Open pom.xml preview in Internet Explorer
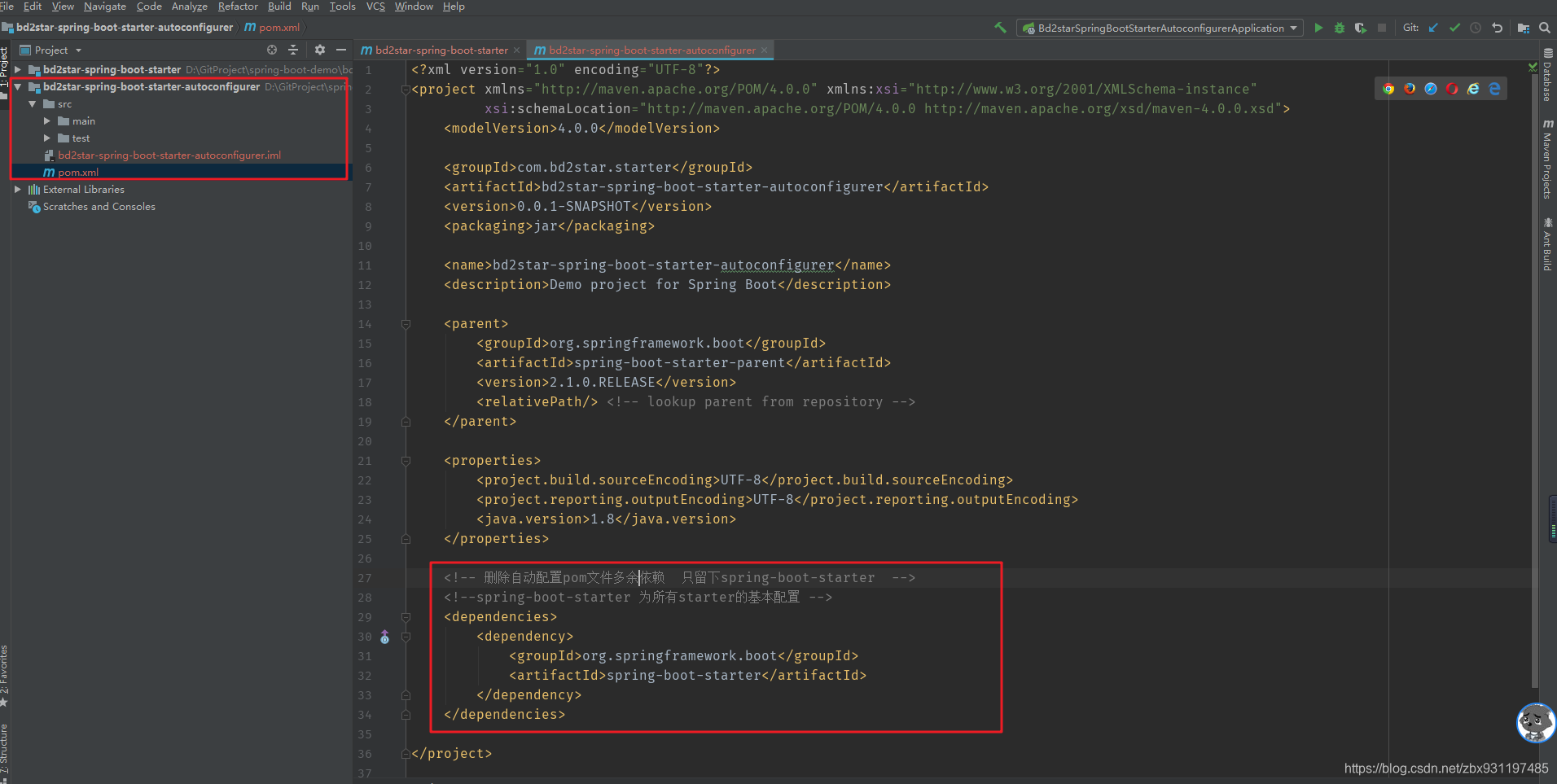 click(x=1473, y=89)
